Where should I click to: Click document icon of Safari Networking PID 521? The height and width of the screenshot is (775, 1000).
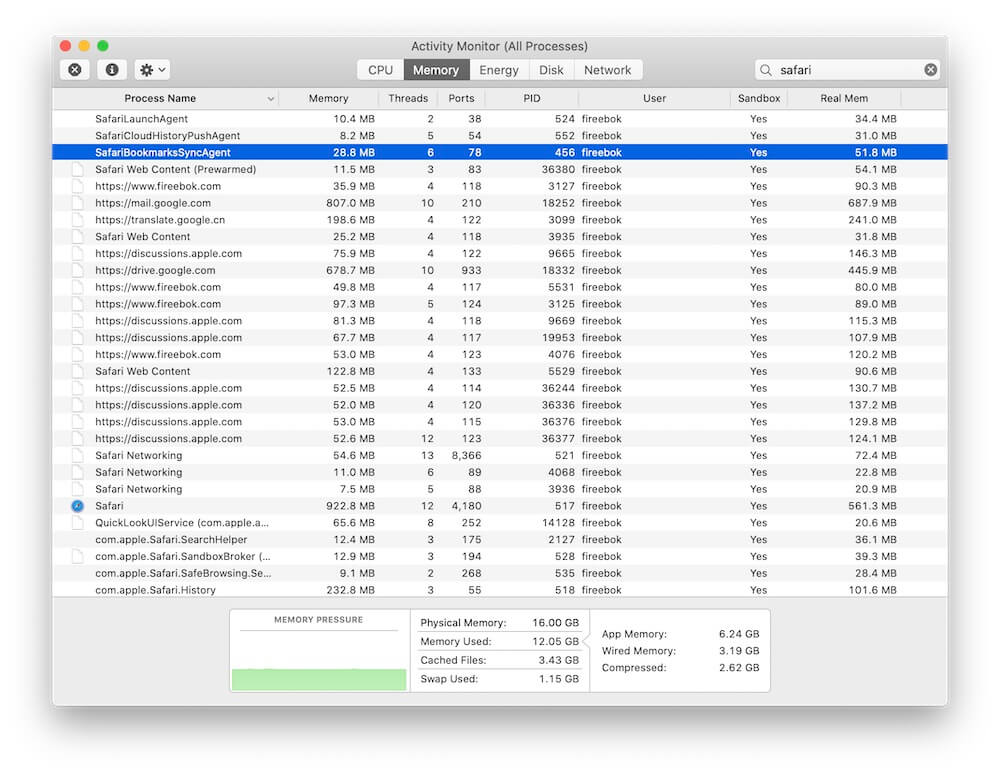pyautogui.click(x=78, y=455)
